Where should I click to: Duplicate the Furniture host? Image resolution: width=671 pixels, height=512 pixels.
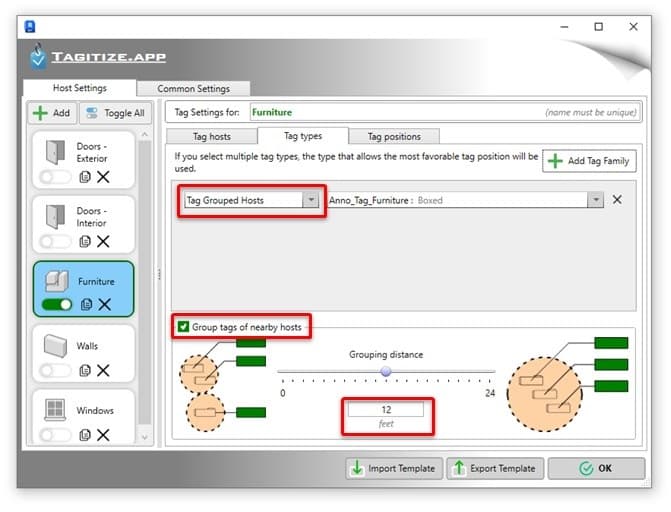[x=86, y=304]
